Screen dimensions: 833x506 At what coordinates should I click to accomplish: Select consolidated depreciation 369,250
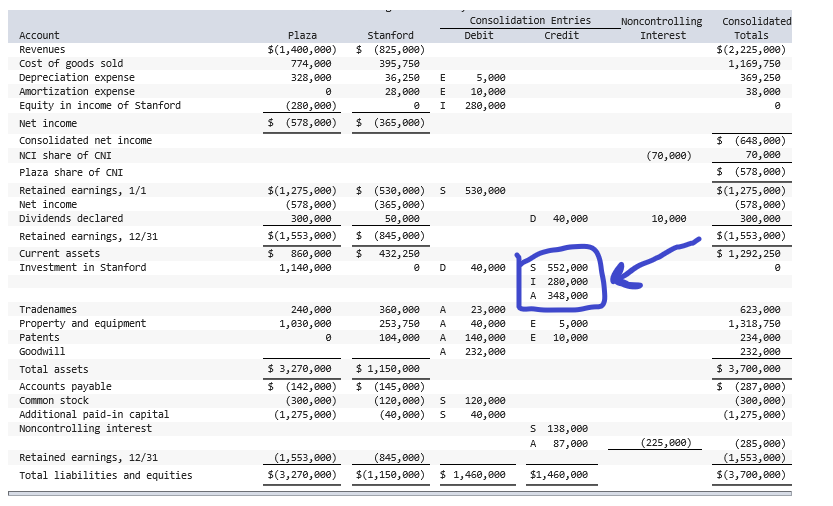(760, 78)
